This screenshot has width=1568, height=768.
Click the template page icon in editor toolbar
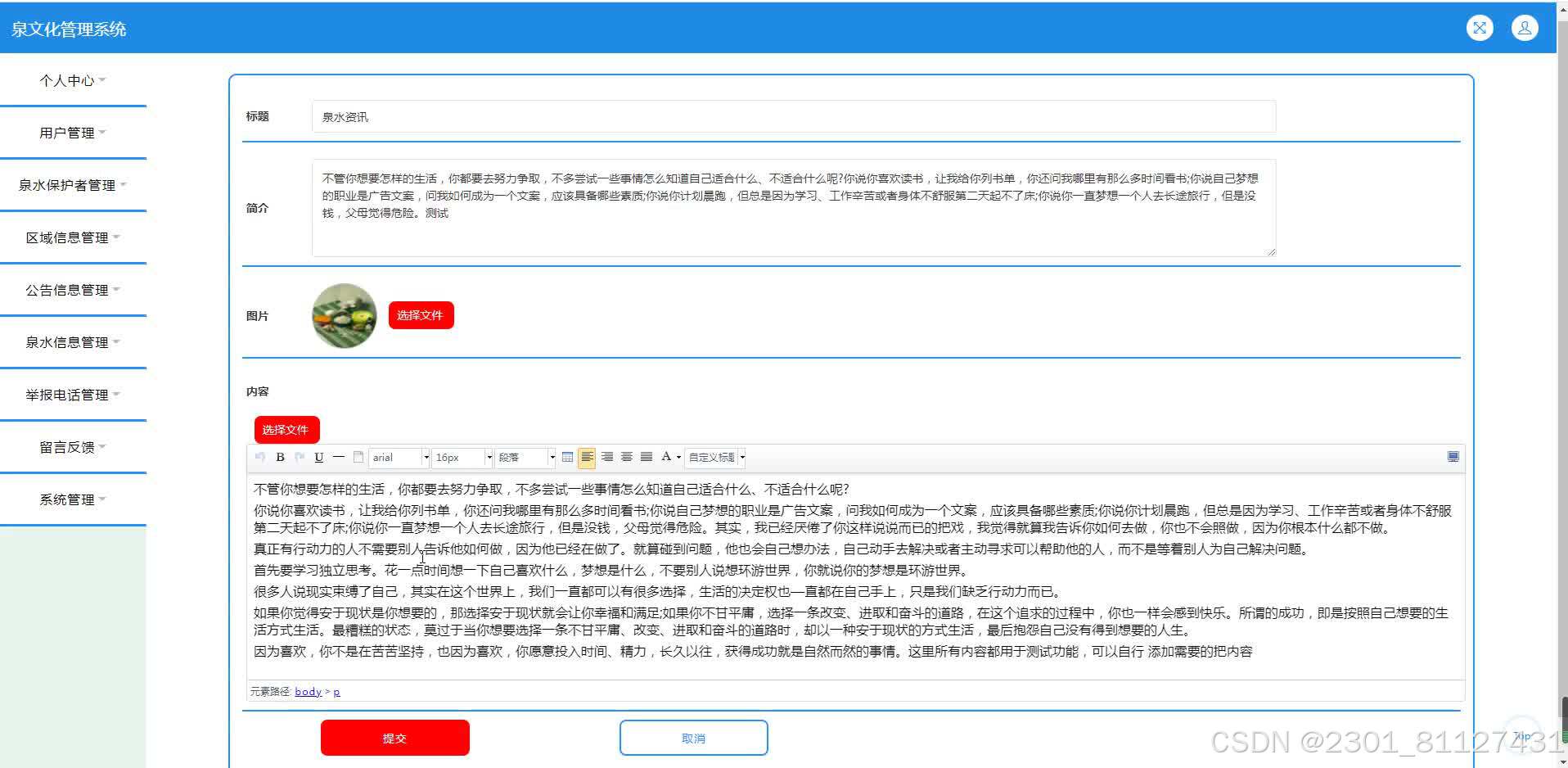(358, 457)
